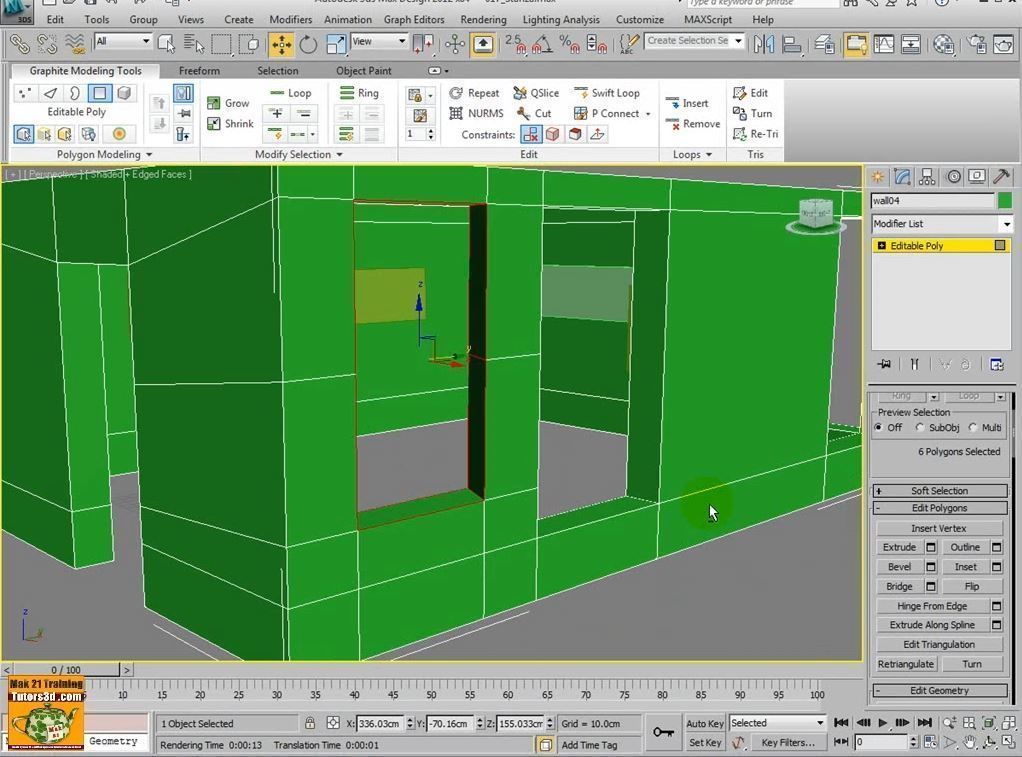Click the Set Keys key icon
Image resolution: width=1022 pixels, height=757 pixels.
click(663, 733)
